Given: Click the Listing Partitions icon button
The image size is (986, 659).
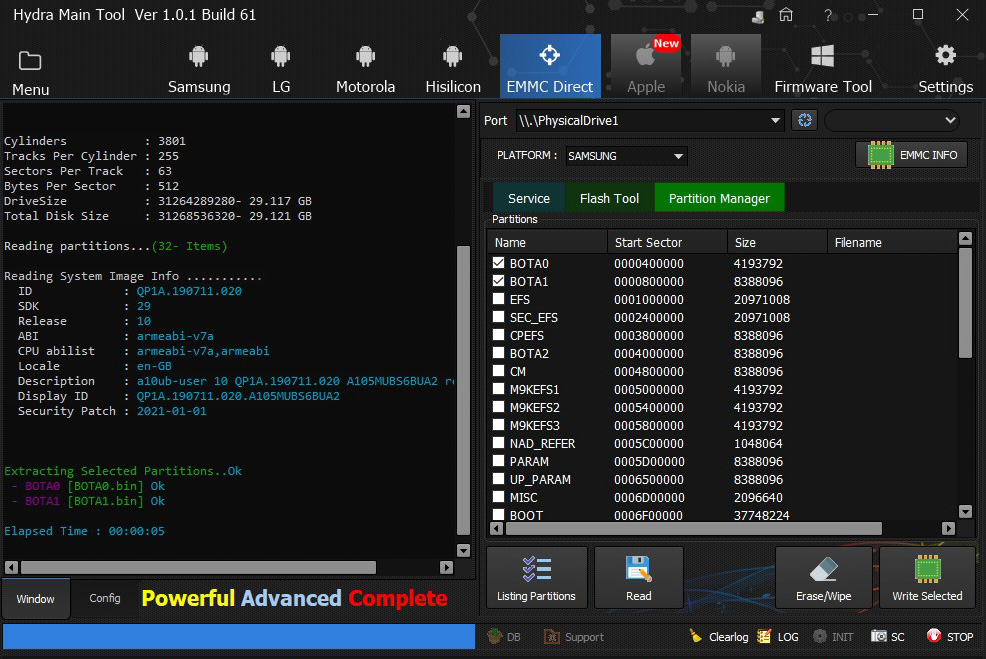Looking at the screenshot, I should tap(536, 570).
